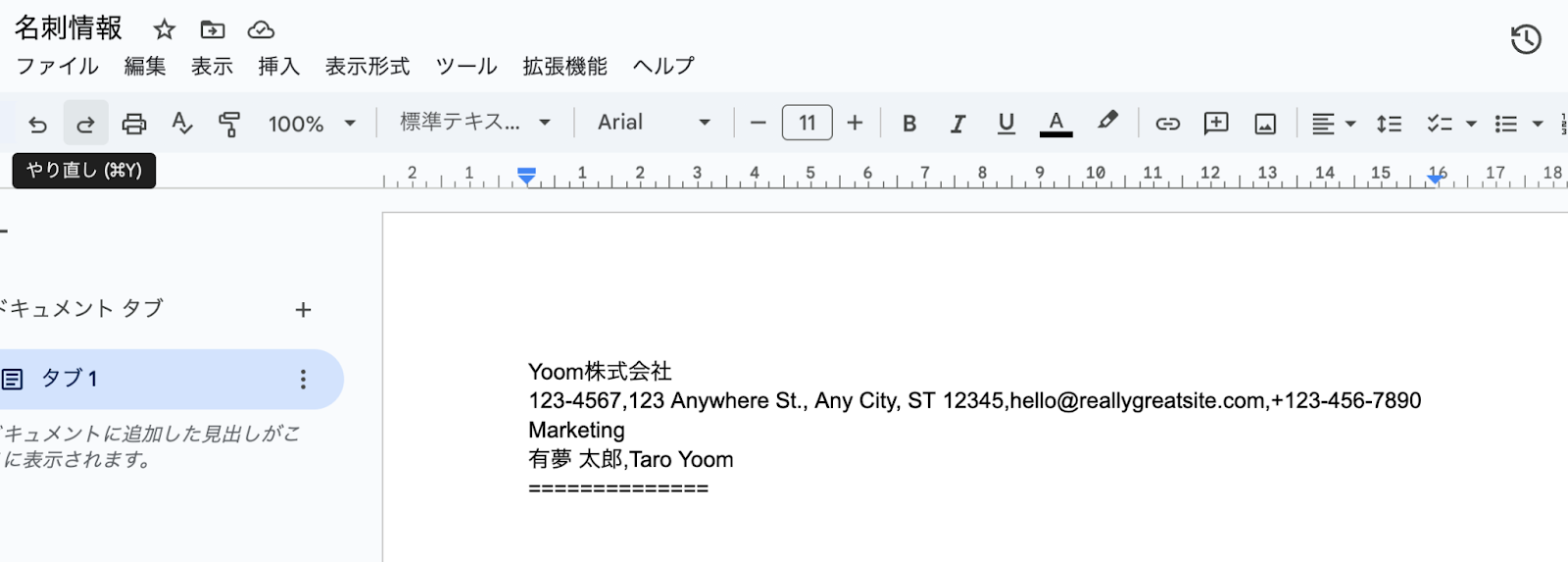This screenshot has height=562, width=1568.
Task: Open ファイル menu
Action: [57, 67]
